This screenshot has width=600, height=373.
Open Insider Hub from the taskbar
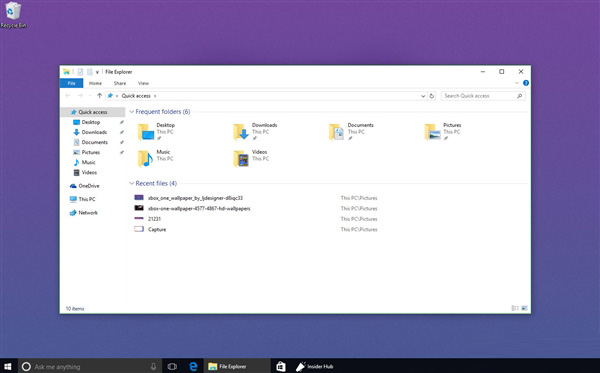click(315, 366)
